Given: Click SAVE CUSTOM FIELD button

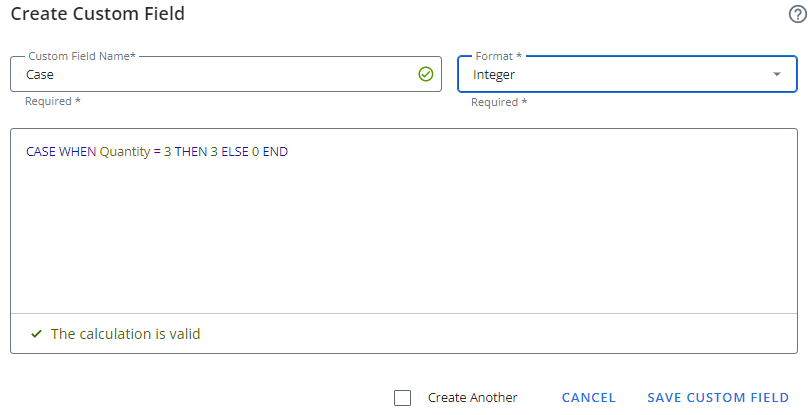Looking at the screenshot, I should coord(718,397).
